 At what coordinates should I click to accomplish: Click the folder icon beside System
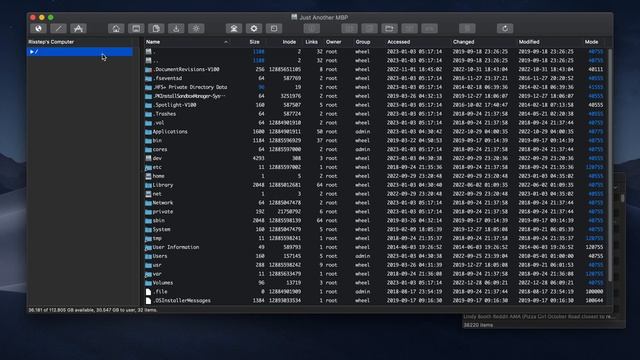click(x=149, y=229)
